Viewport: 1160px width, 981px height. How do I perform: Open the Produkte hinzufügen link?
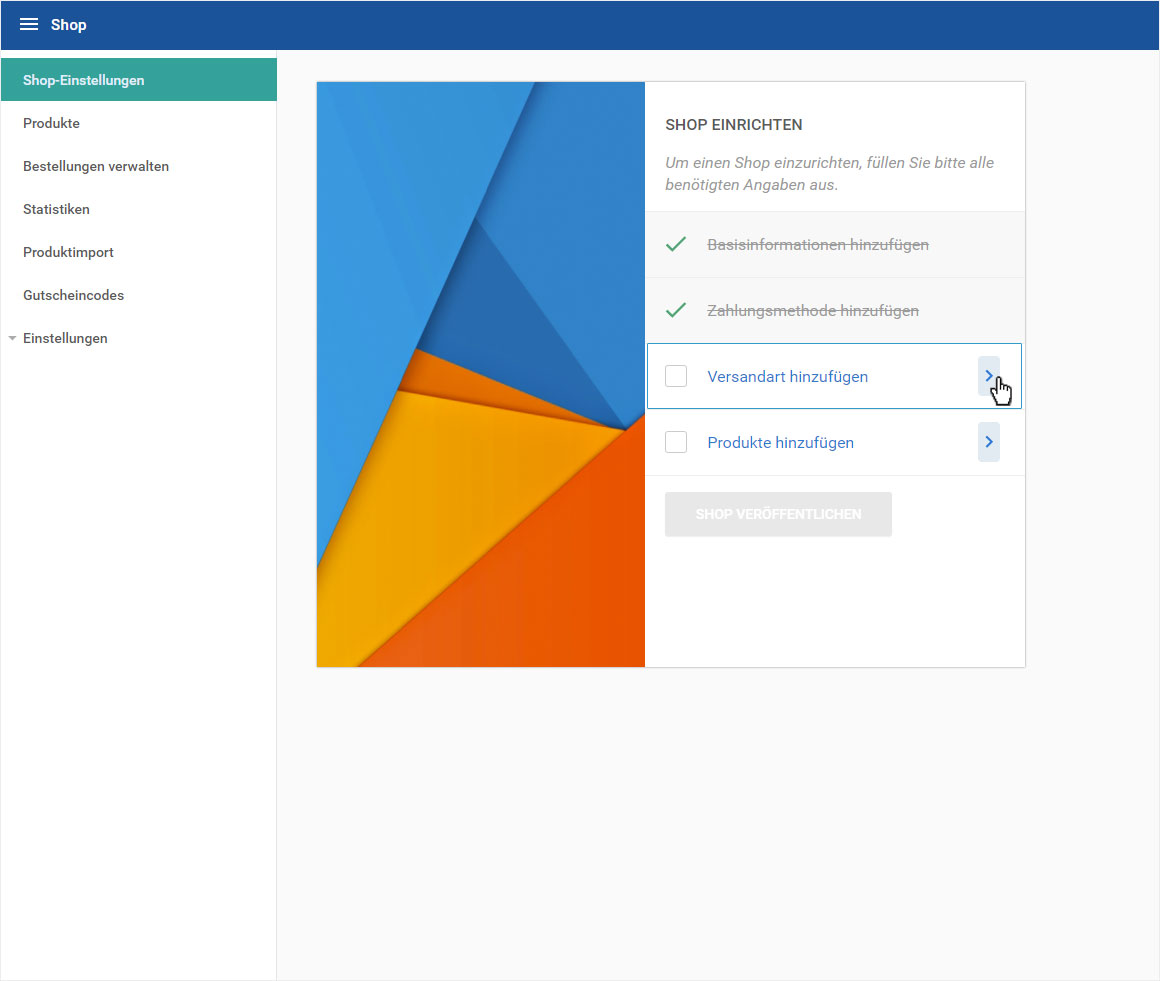point(780,442)
